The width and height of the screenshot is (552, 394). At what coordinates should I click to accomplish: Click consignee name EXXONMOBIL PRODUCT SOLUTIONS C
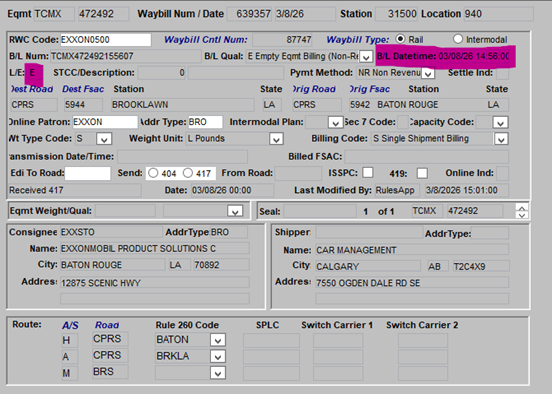pyautogui.click(x=155, y=249)
